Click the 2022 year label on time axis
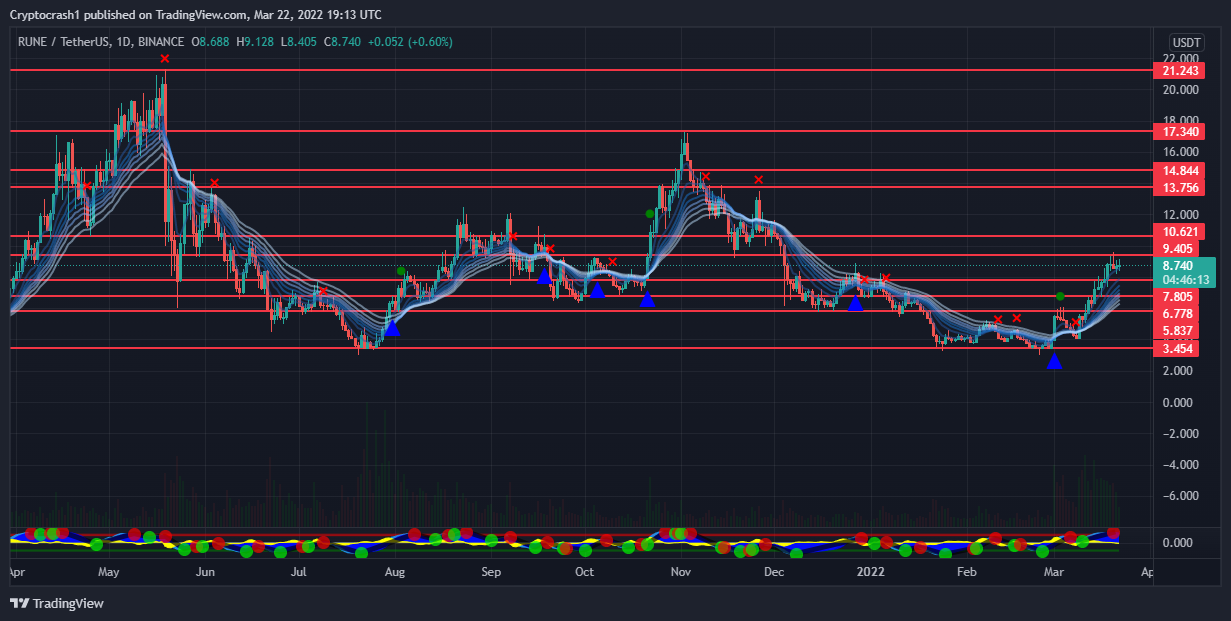The image size is (1231, 621). (x=871, y=573)
